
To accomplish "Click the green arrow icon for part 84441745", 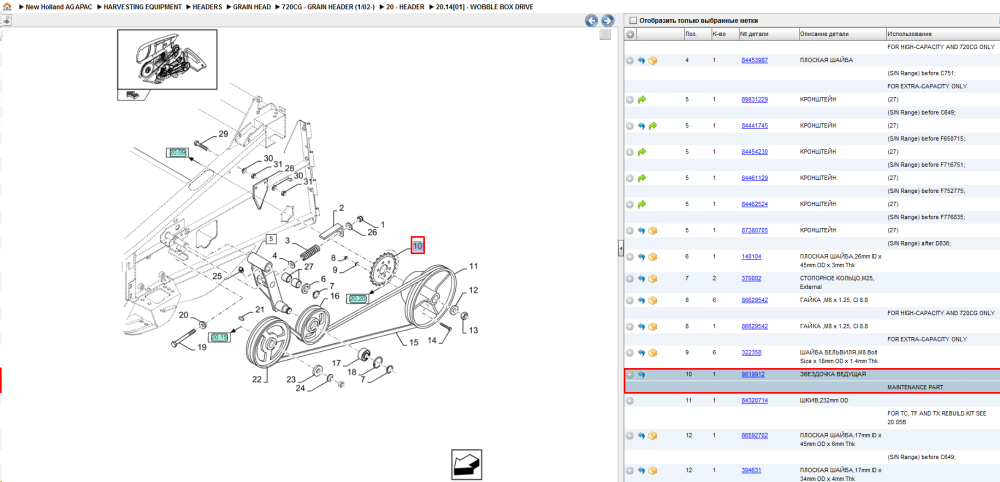I will click(x=652, y=126).
